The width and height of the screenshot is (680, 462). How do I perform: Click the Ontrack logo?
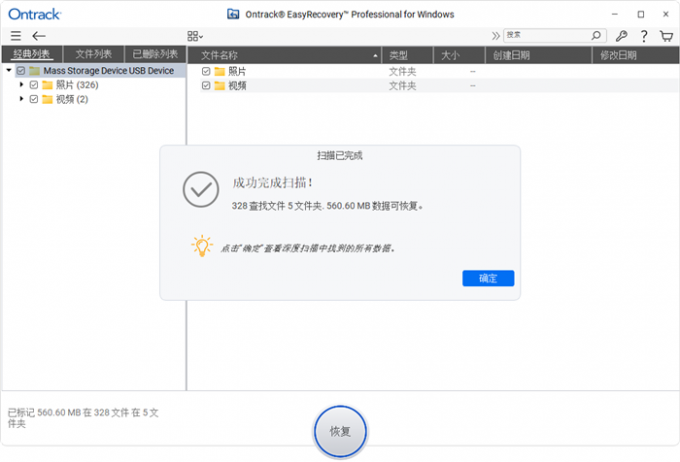coord(35,14)
